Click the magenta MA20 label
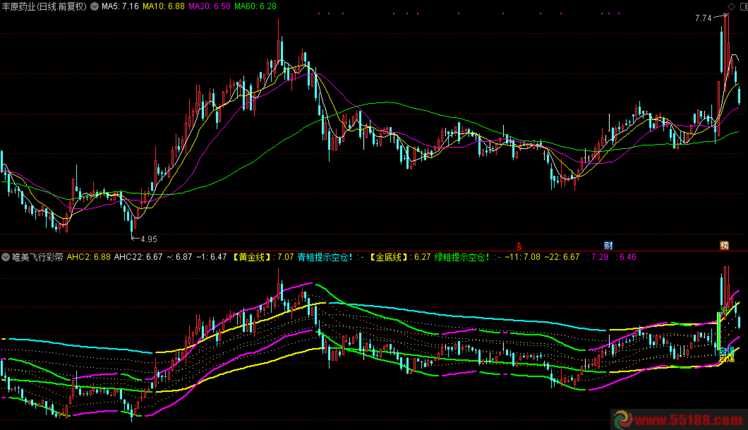 [x=209, y=7]
